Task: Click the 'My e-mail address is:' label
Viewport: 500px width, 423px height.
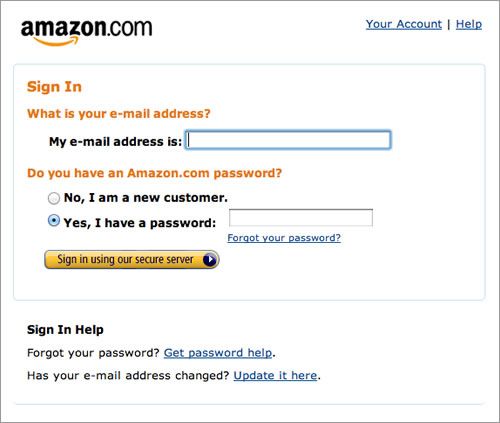Action: [x=115, y=142]
